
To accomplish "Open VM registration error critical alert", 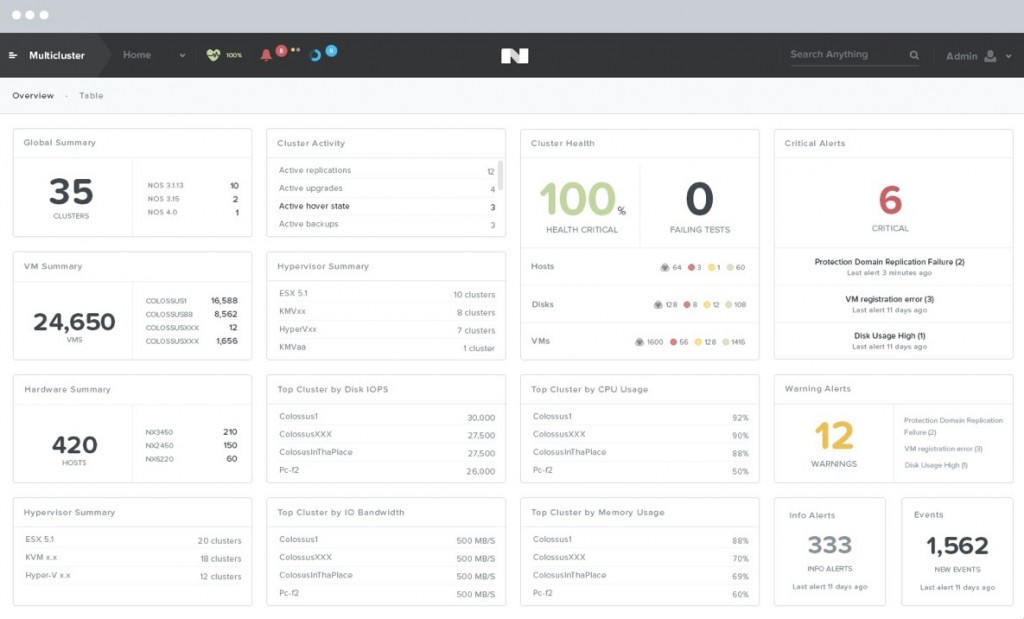I will click(x=889, y=299).
